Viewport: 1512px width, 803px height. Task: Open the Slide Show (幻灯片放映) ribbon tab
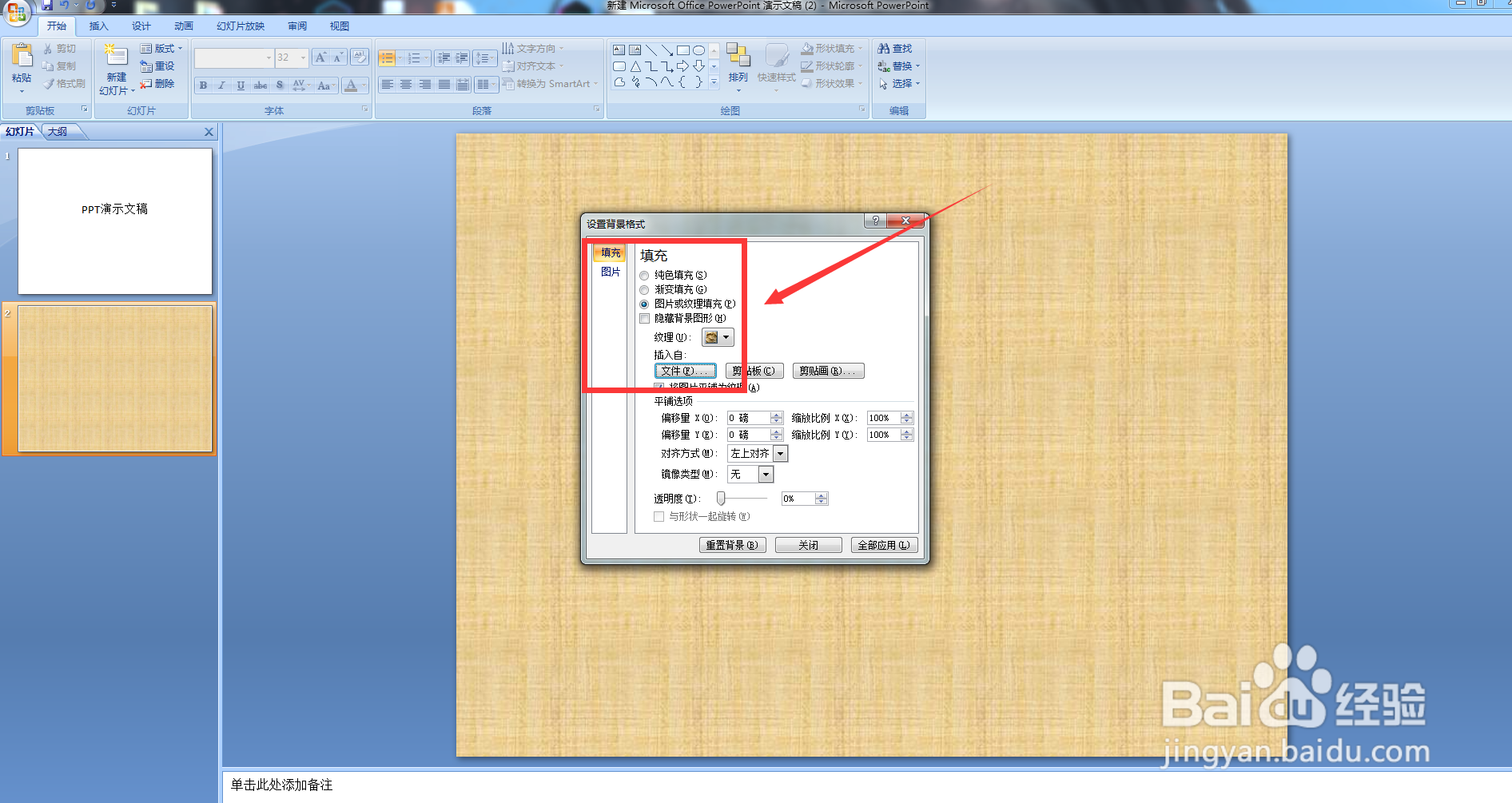241,26
